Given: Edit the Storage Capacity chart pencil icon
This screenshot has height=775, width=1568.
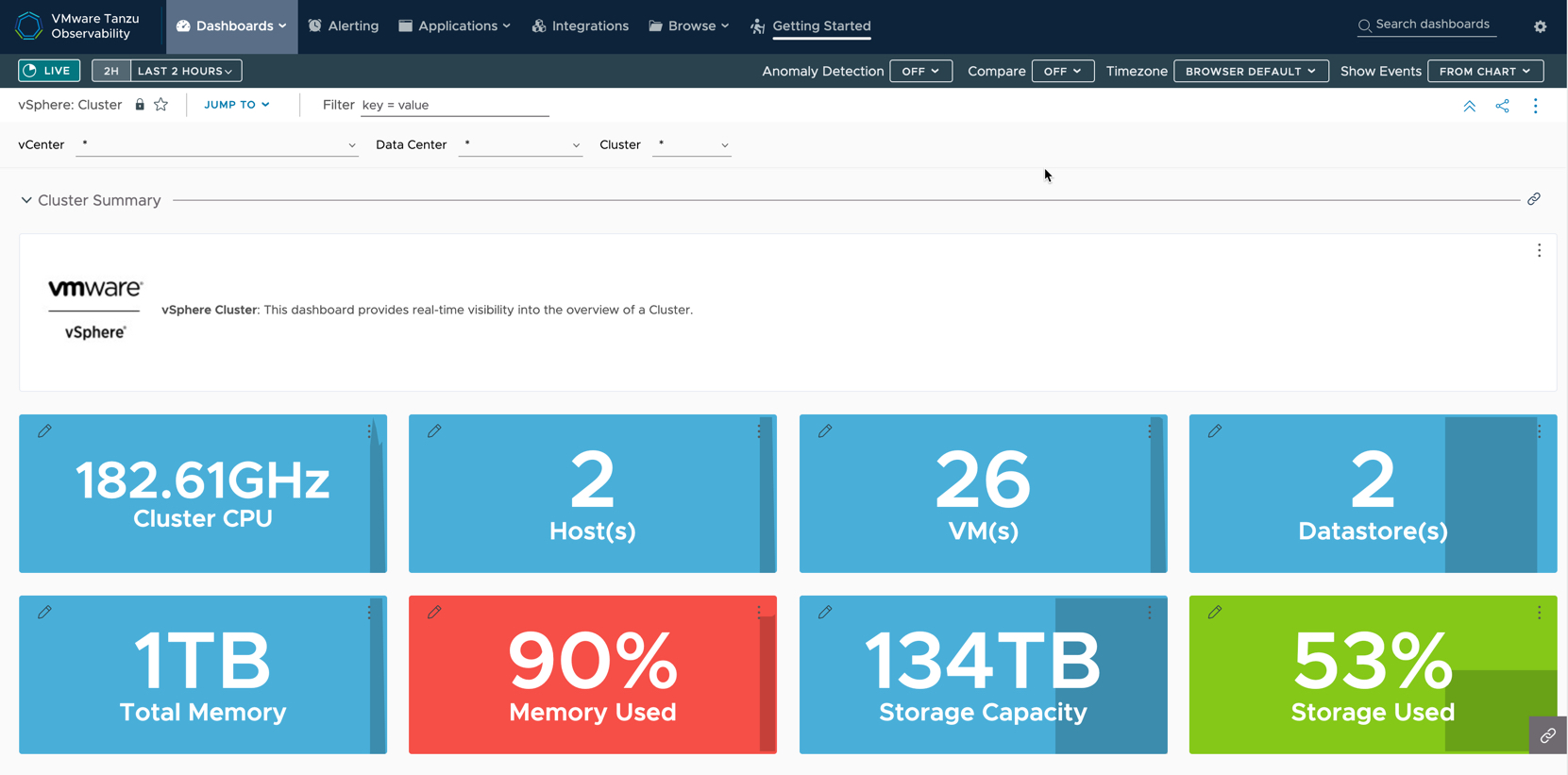Looking at the screenshot, I should coord(825,612).
